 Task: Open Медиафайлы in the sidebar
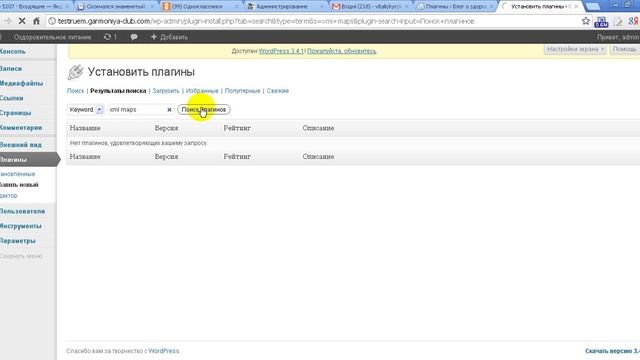pos(22,83)
